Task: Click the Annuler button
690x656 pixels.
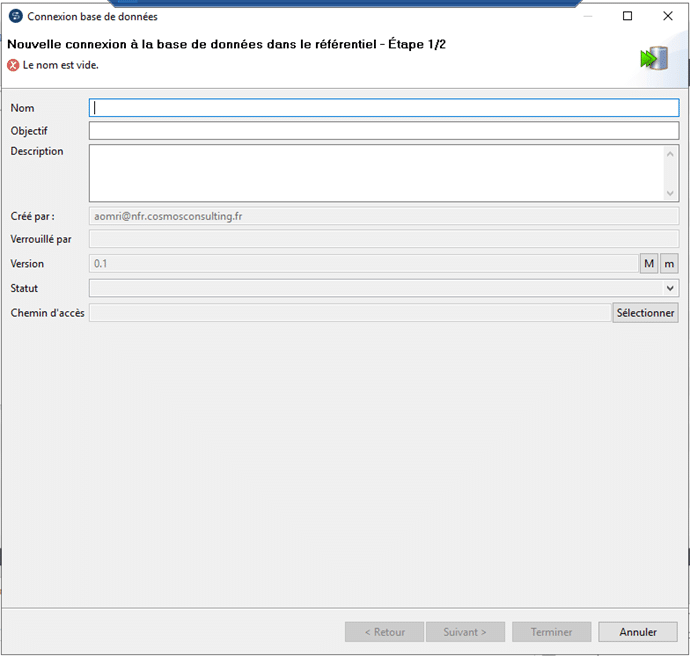Action: 638,632
